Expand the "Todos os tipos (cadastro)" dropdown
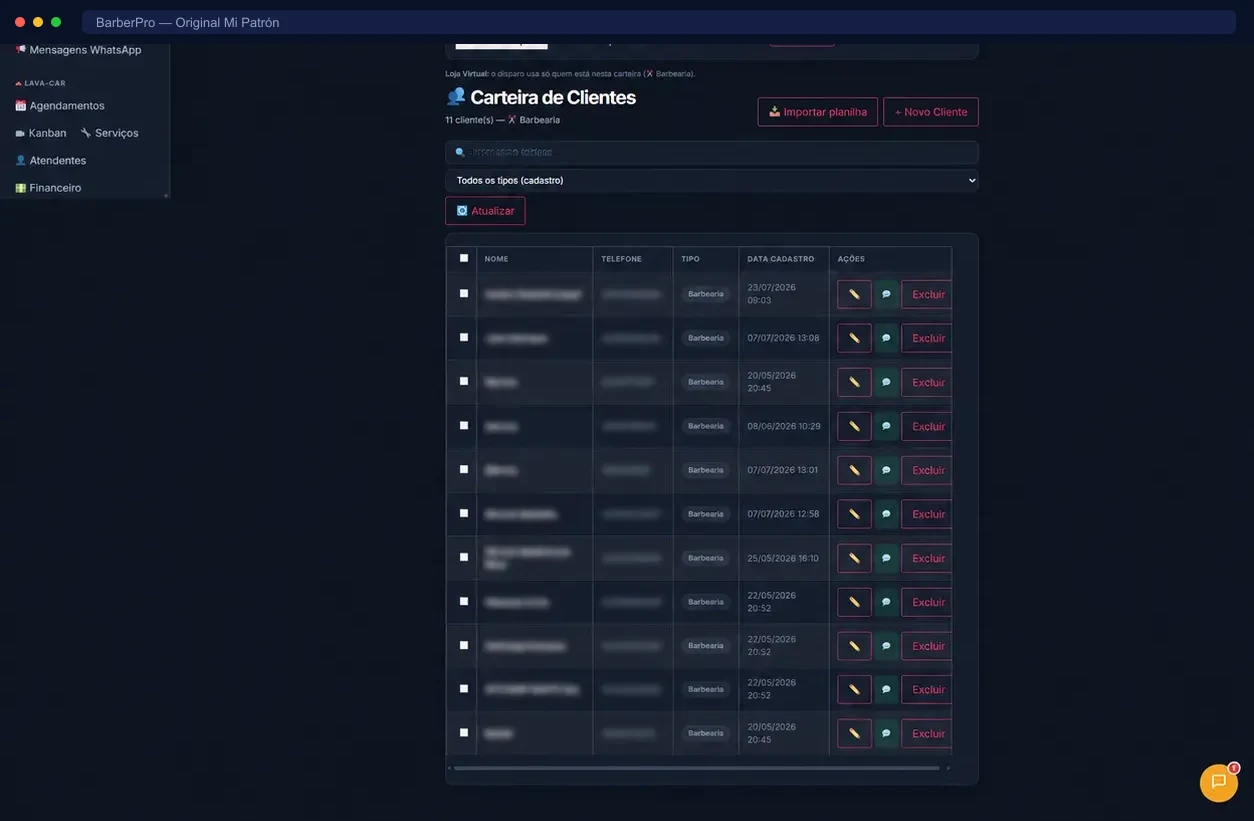Screen dimensions: 1254x821 712,180
